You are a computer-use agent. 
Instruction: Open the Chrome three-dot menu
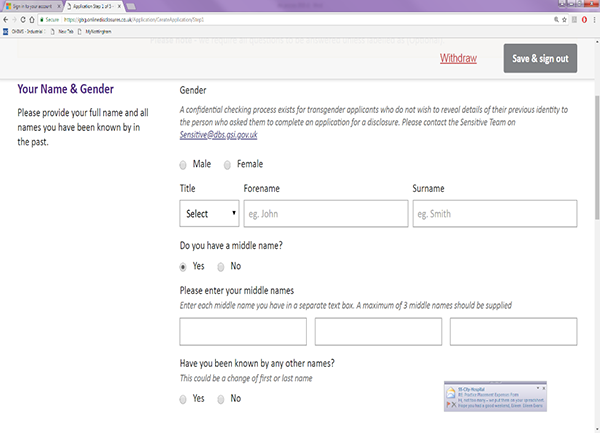tap(593, 18)
